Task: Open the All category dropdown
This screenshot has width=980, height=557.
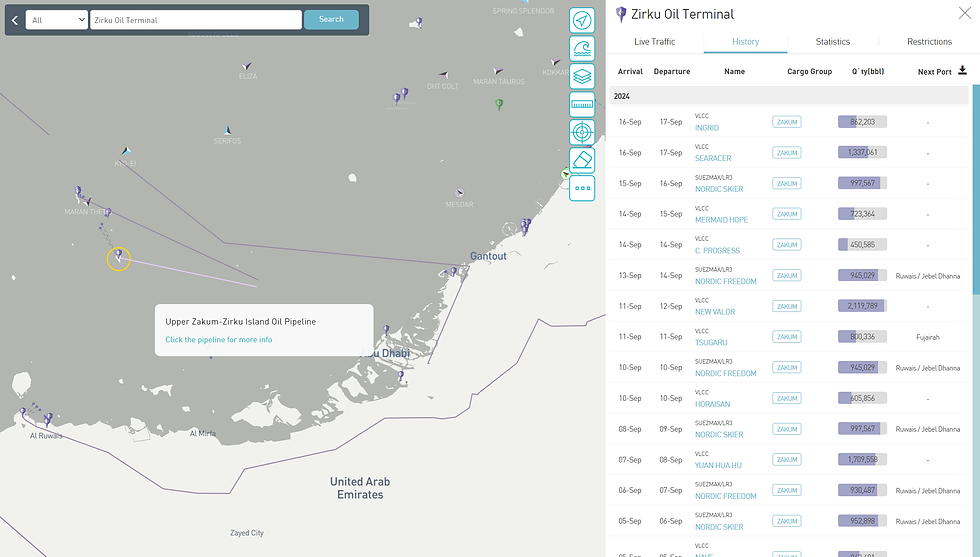Action: click(56, 20)
